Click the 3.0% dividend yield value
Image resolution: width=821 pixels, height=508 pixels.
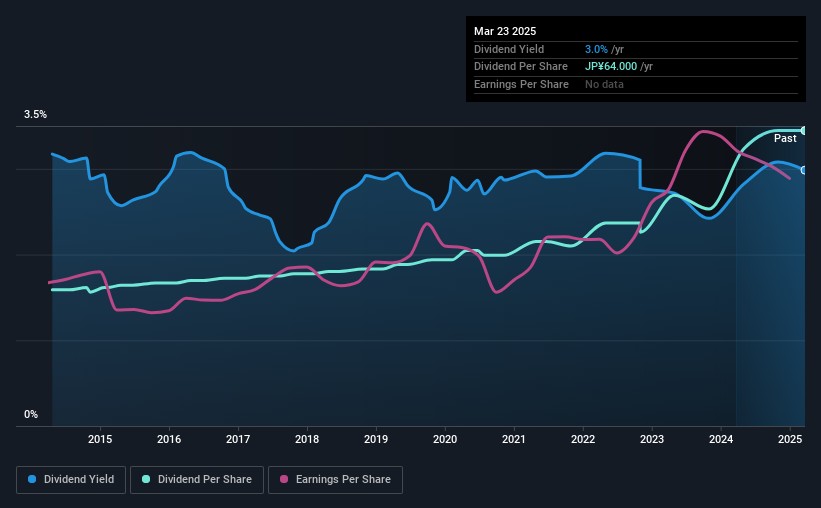point(598,48)
